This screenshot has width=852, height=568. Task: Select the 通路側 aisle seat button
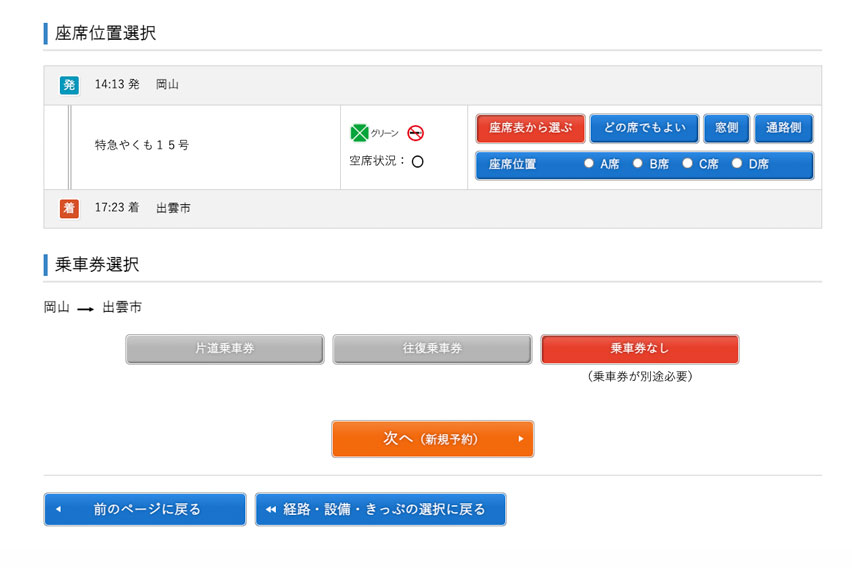point(783,128)
